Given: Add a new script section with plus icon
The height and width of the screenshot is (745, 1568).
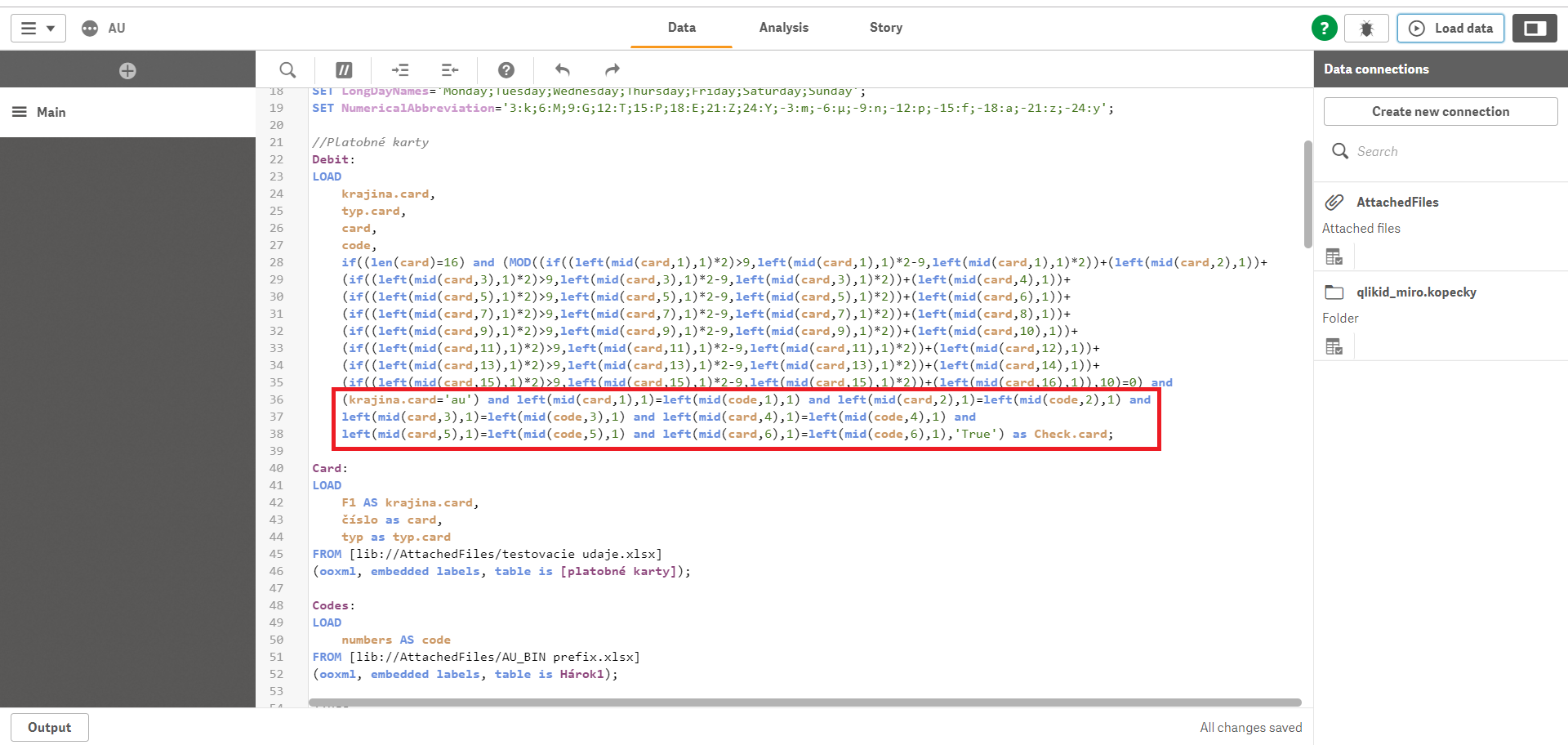Looking at the screenshot, I should click(x=127, y=70).
